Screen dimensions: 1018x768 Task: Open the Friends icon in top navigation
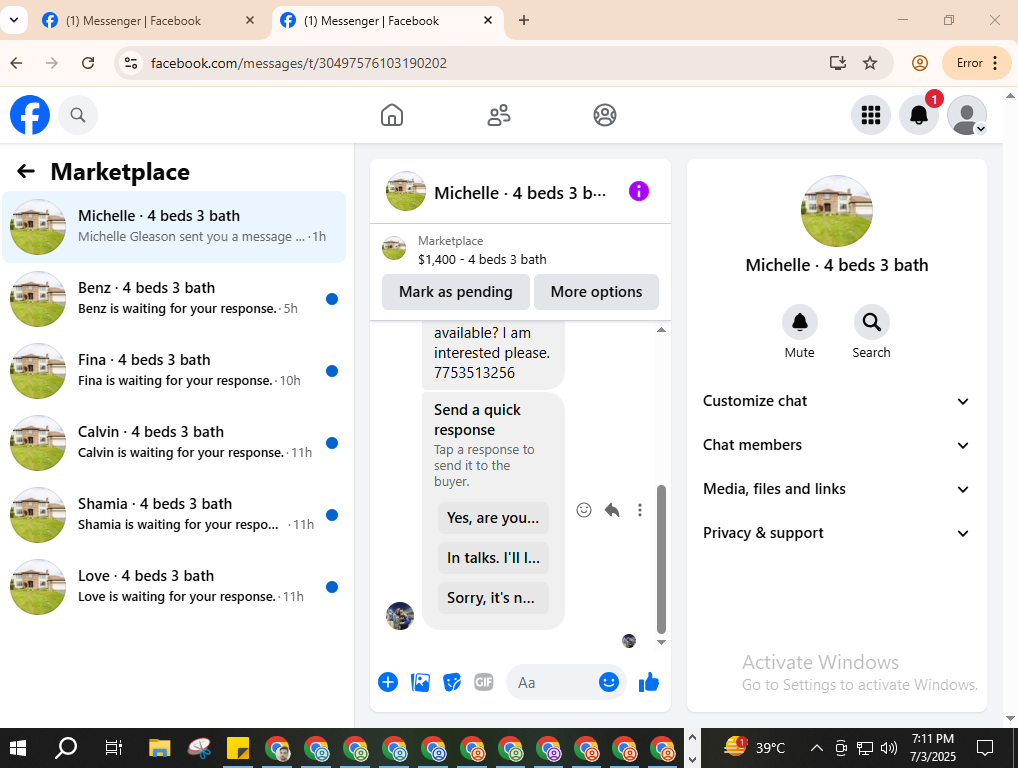pos(499,115)
